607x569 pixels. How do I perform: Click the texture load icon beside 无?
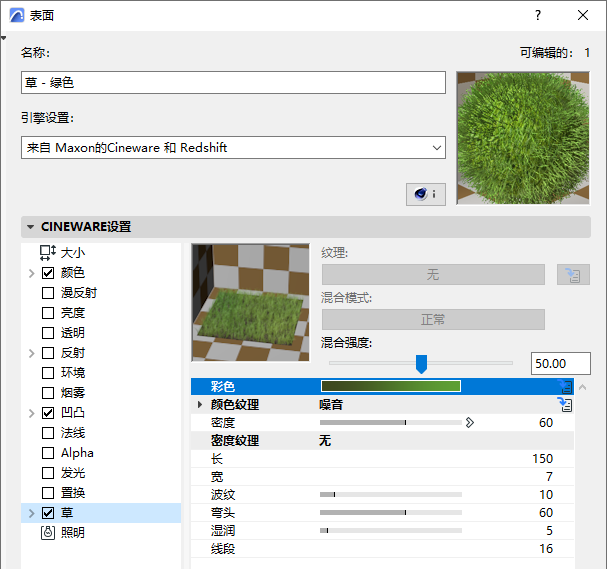(x=573, y=275)
